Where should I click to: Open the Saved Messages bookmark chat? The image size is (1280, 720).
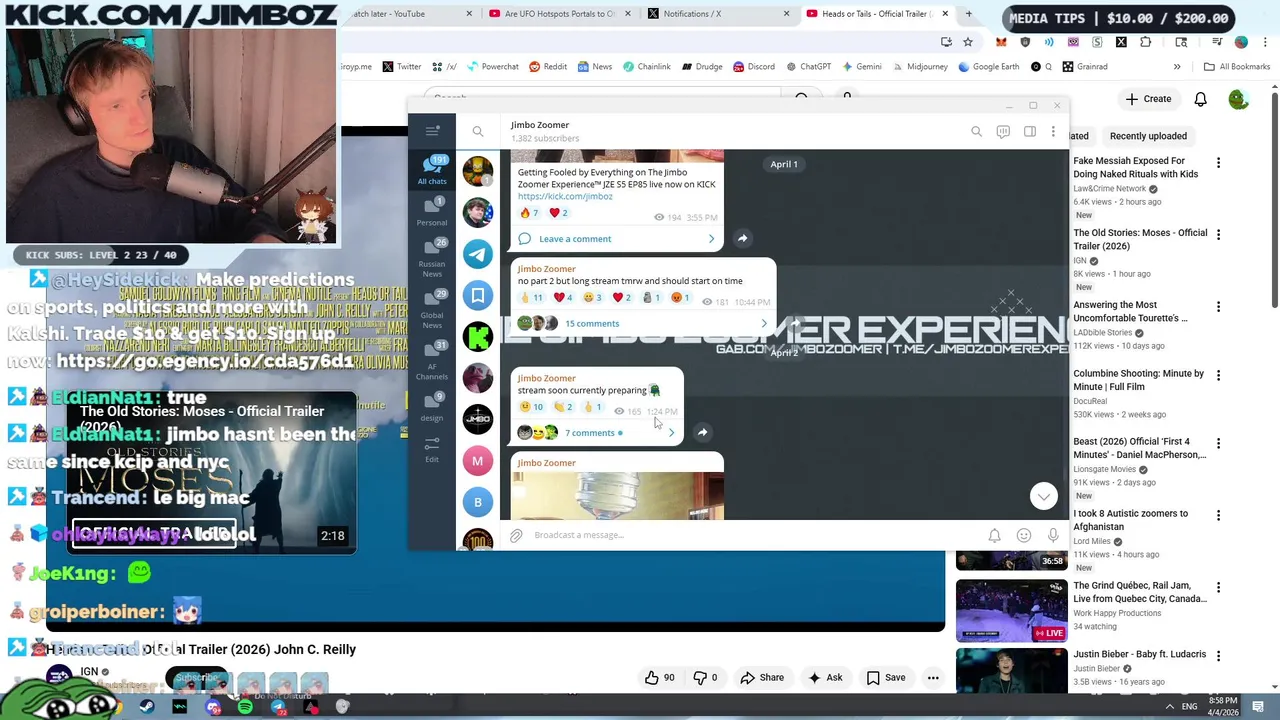478,295
